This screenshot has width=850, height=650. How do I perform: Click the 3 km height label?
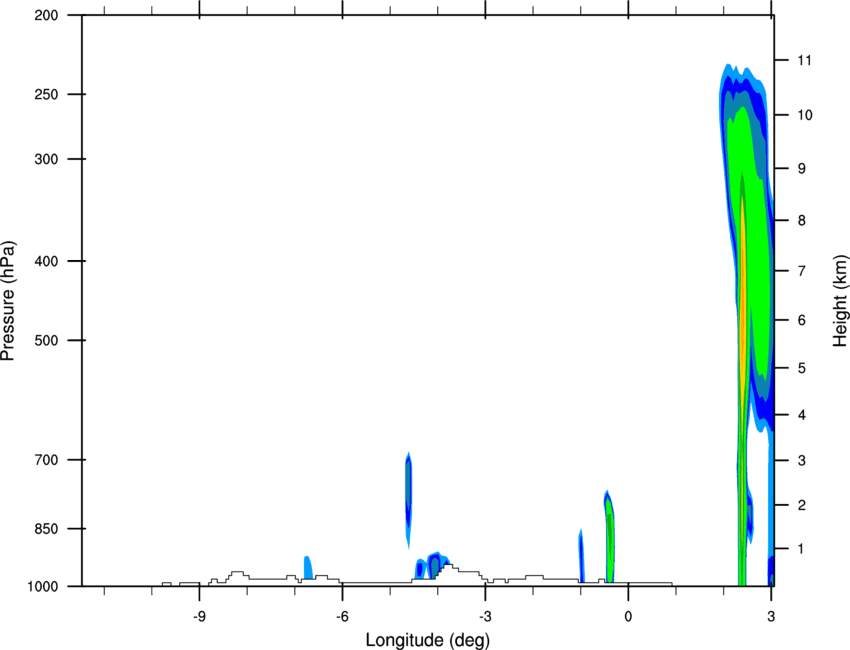[x=801, y=461]
